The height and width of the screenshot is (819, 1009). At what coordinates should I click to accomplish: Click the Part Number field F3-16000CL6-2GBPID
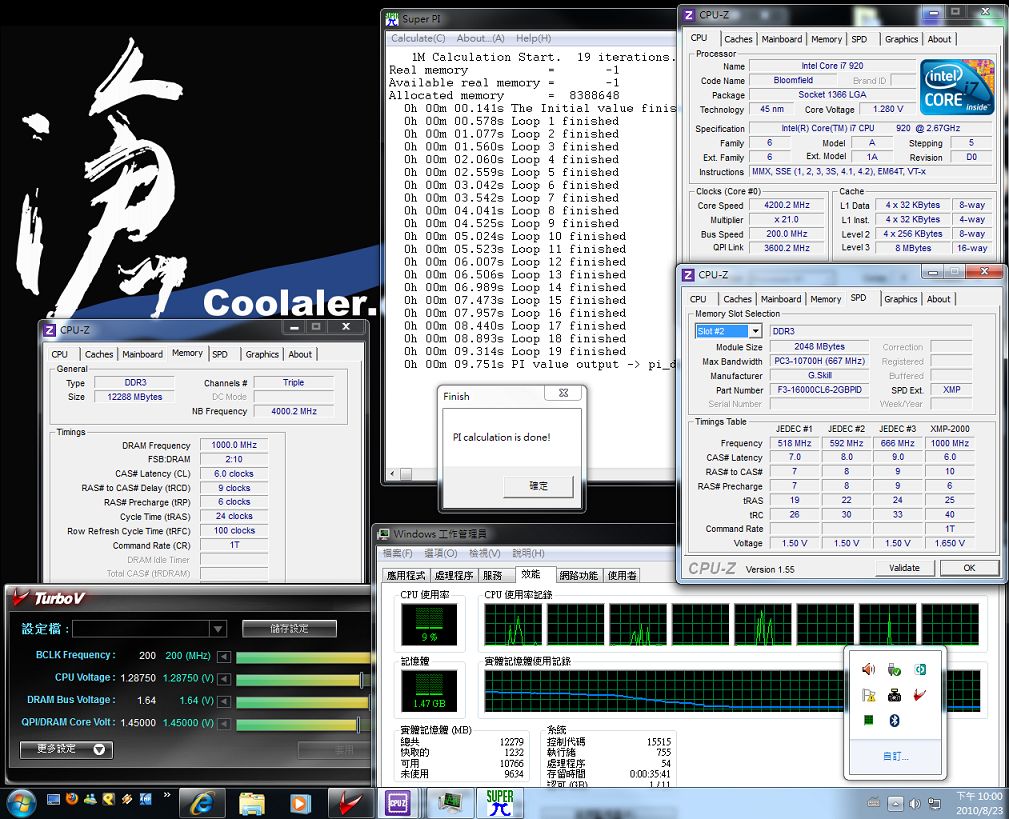click(x=819, y=390)
